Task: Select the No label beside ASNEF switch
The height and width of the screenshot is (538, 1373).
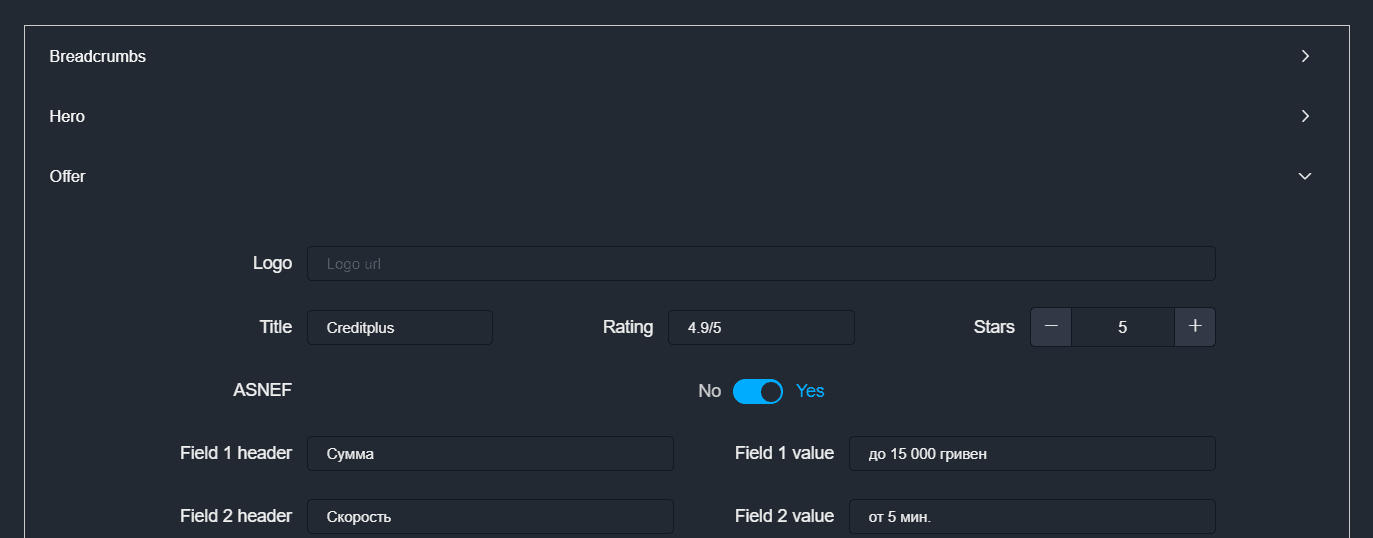Action: point(710,391)
